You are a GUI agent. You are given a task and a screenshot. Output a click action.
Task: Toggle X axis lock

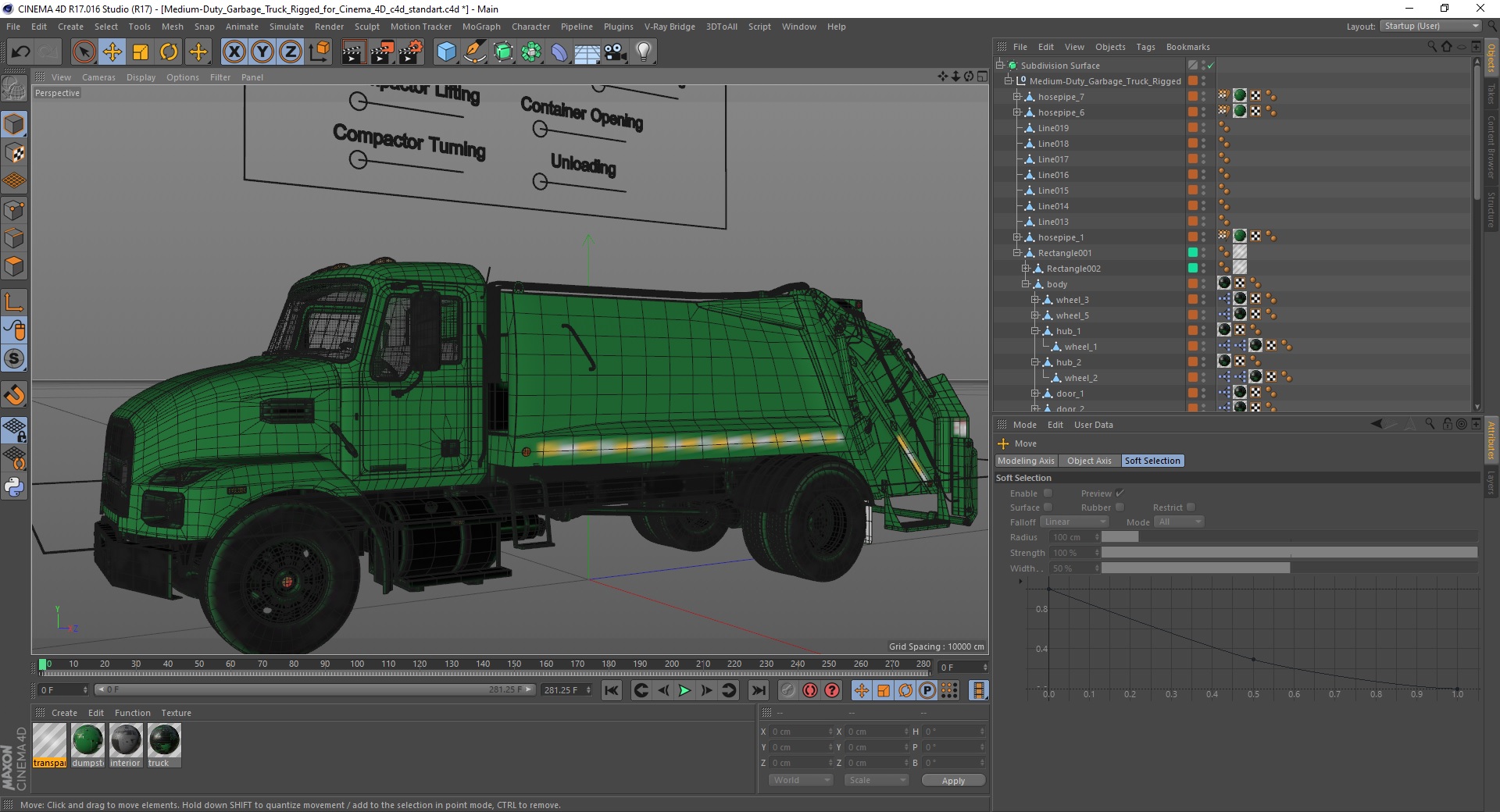[x=234, y=52]
